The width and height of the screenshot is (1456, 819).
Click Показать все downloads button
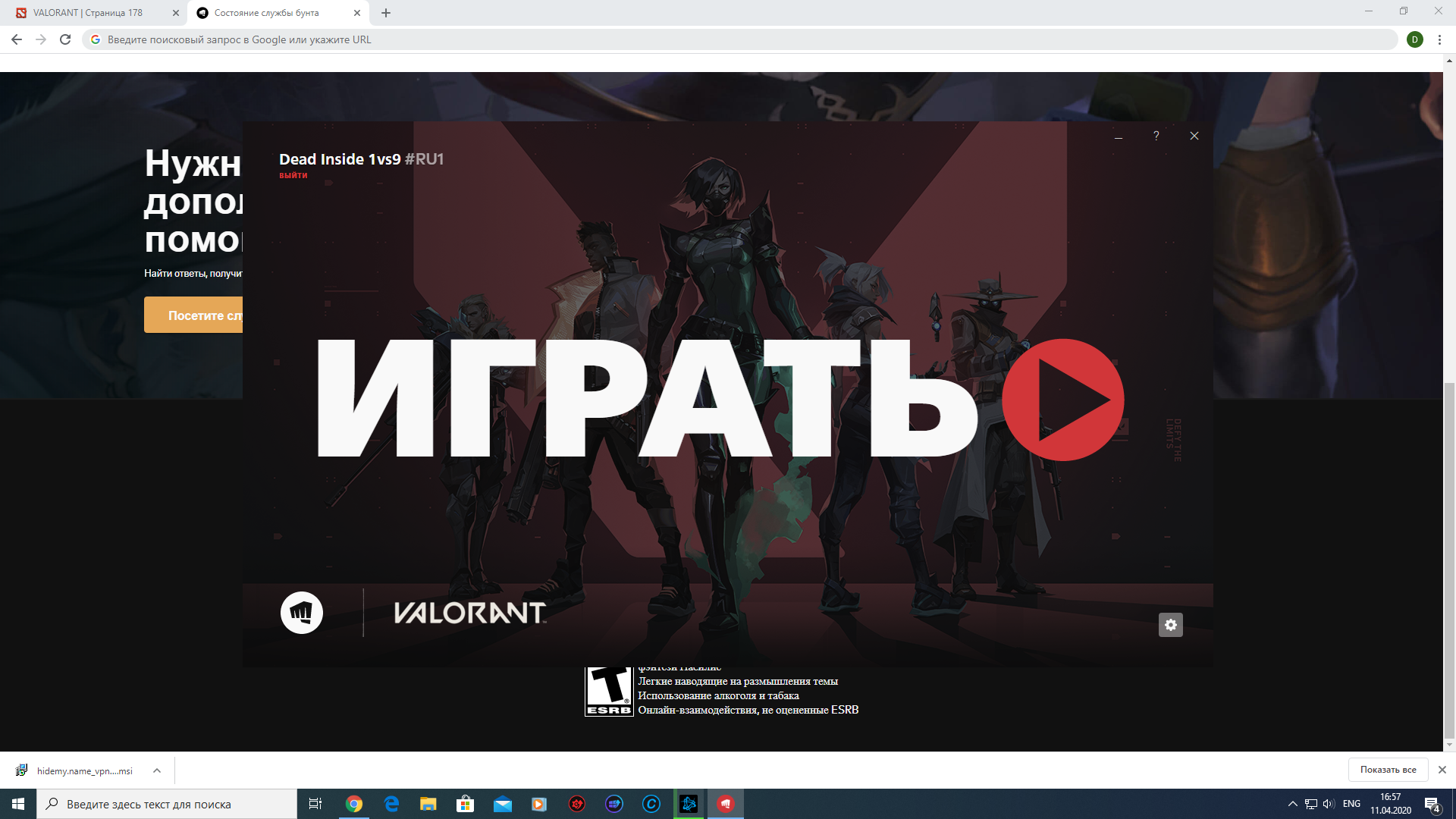(x=1388, y=770)
